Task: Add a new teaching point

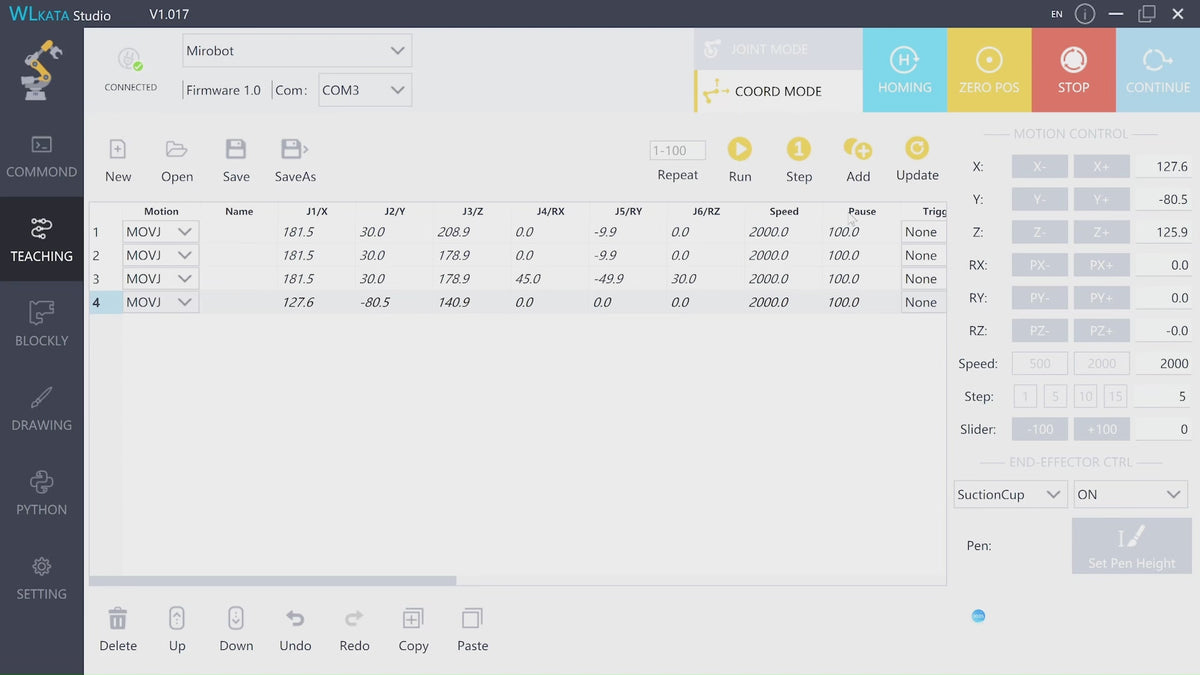Action: coord(858,150)
